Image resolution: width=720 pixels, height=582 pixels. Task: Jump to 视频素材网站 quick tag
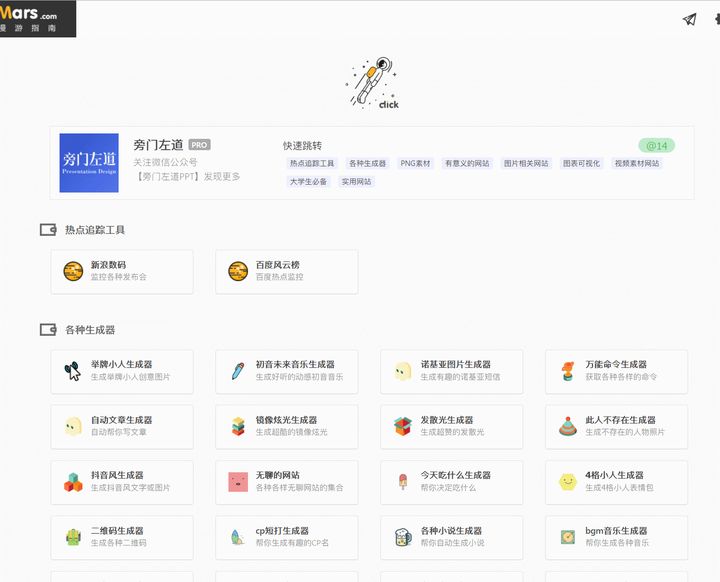click(x=637, y=163)
